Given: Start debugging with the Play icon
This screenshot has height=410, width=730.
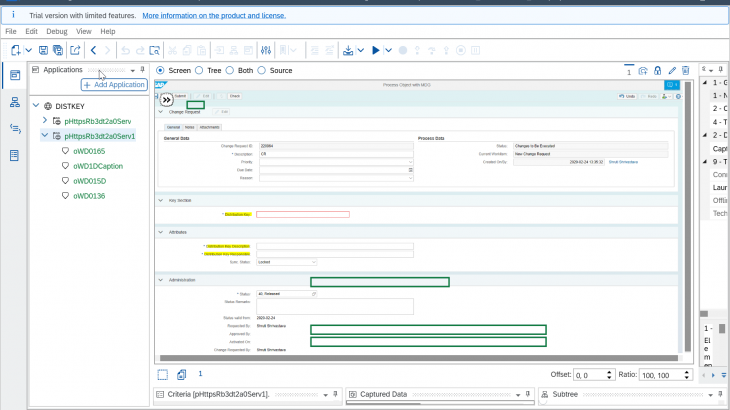Looking at the screenshot, I should [x=376, y=50].
